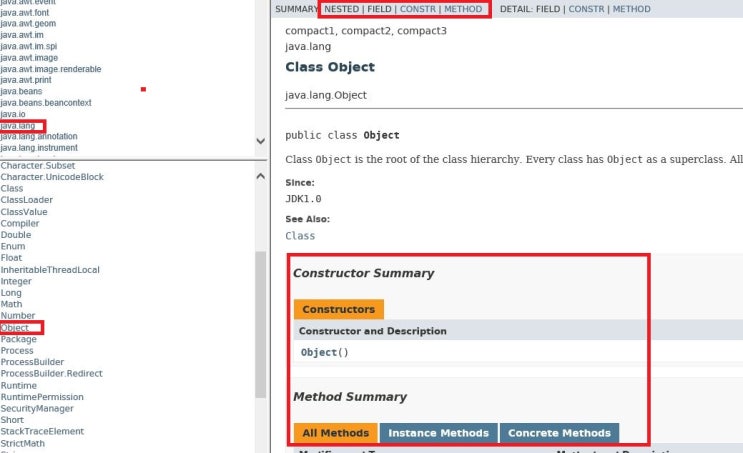Select the Constructors tab
The width and height of the screenshot is (743, 453).
click(339, 309)
